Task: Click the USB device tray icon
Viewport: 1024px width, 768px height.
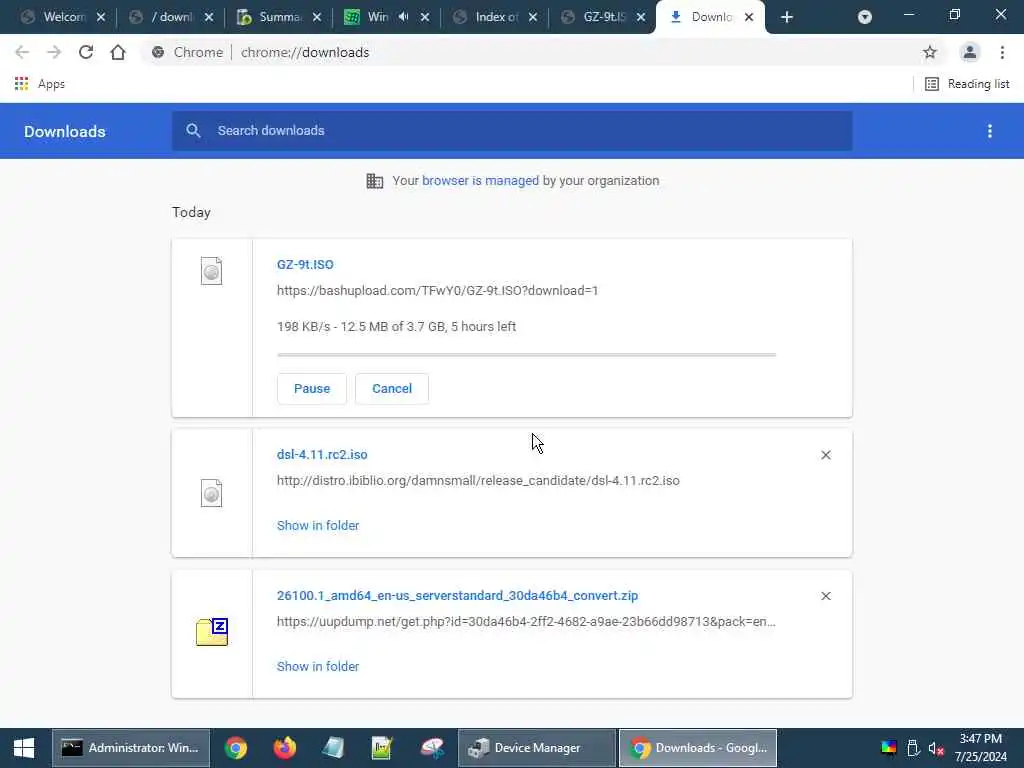Action: (x=913, y=748)
